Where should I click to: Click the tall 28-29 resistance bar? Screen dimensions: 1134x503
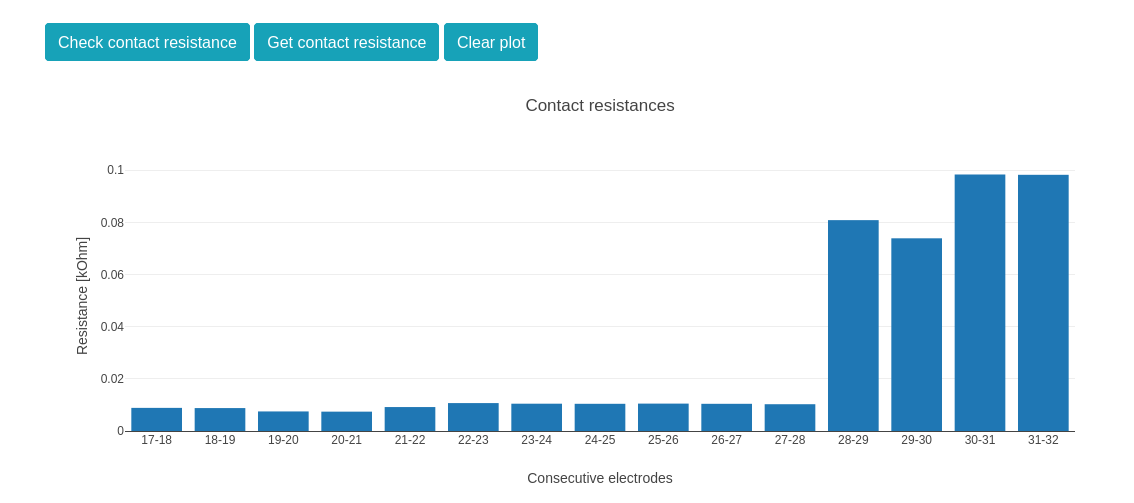[x=853, y=326]
